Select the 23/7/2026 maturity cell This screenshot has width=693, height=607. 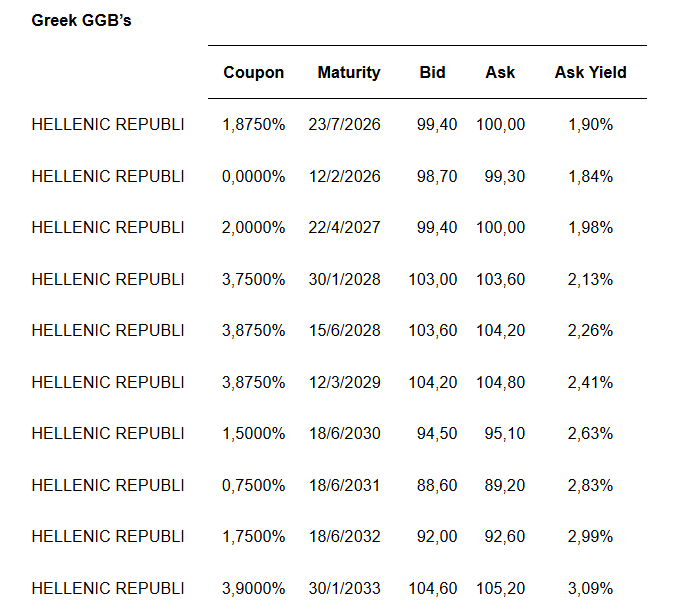[344, 125]
